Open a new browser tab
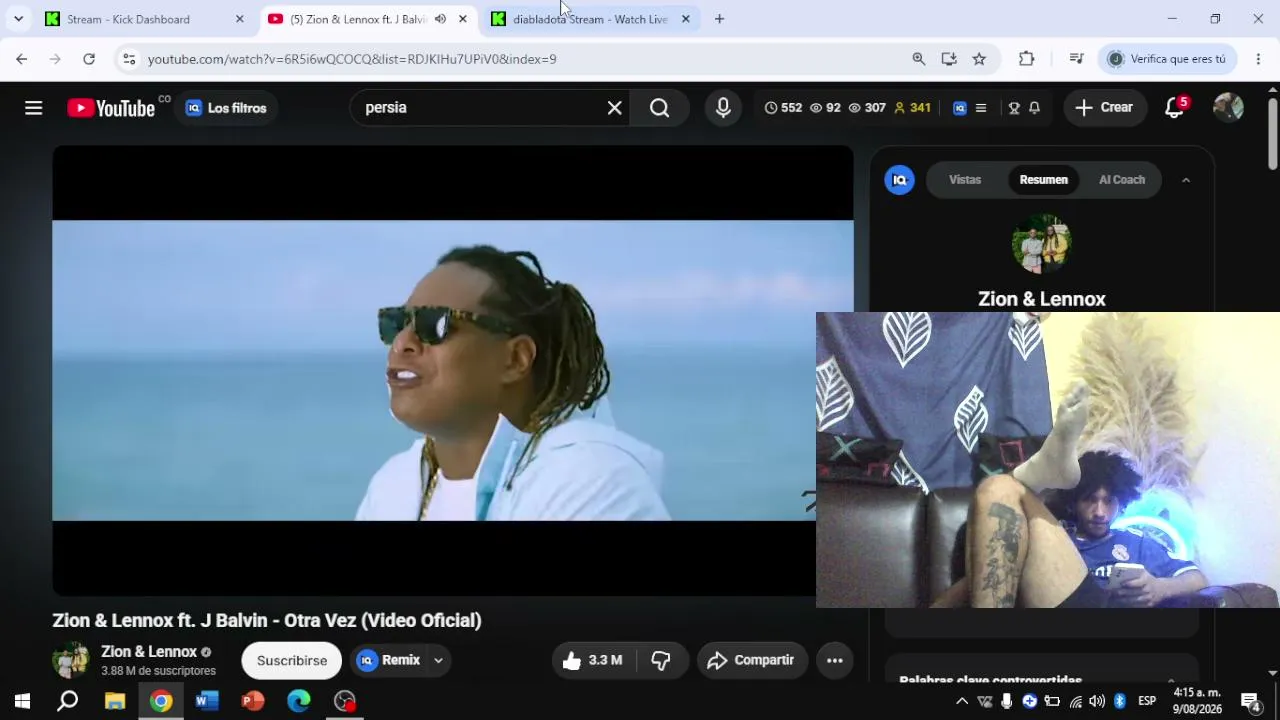This screenshot has height=720, width=1280. (x=719, y=19)
